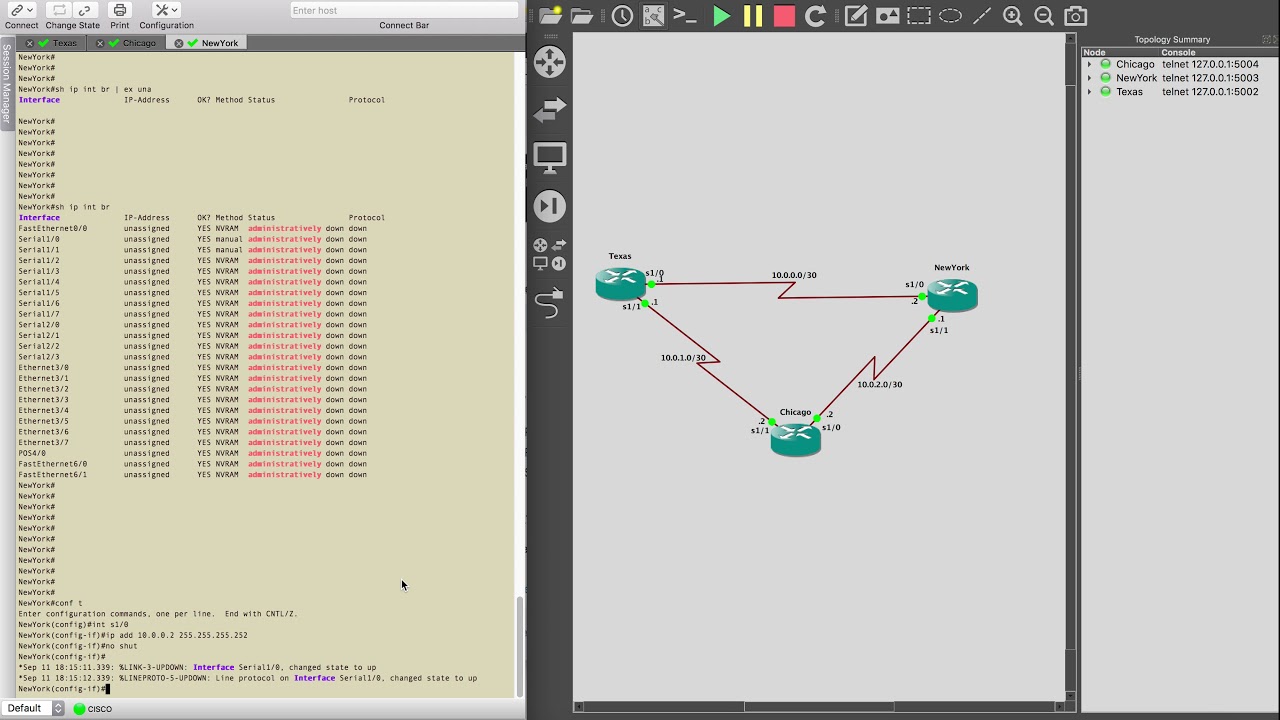The height and width of the screenshot is (720, 1280).
Task: Click the 10.0.0.0/30 link label
Action: pos(794,275)
